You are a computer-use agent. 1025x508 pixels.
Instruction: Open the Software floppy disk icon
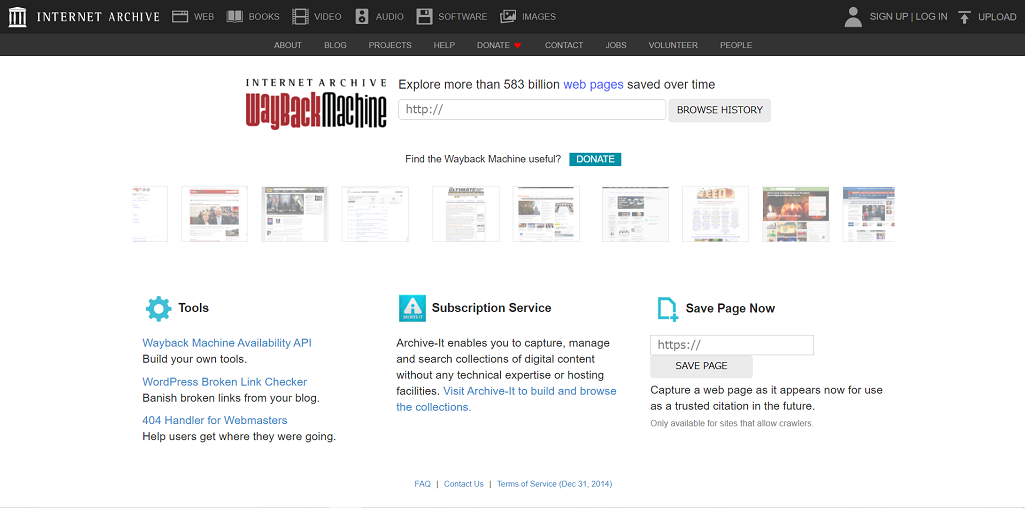[x=424, y=17]
